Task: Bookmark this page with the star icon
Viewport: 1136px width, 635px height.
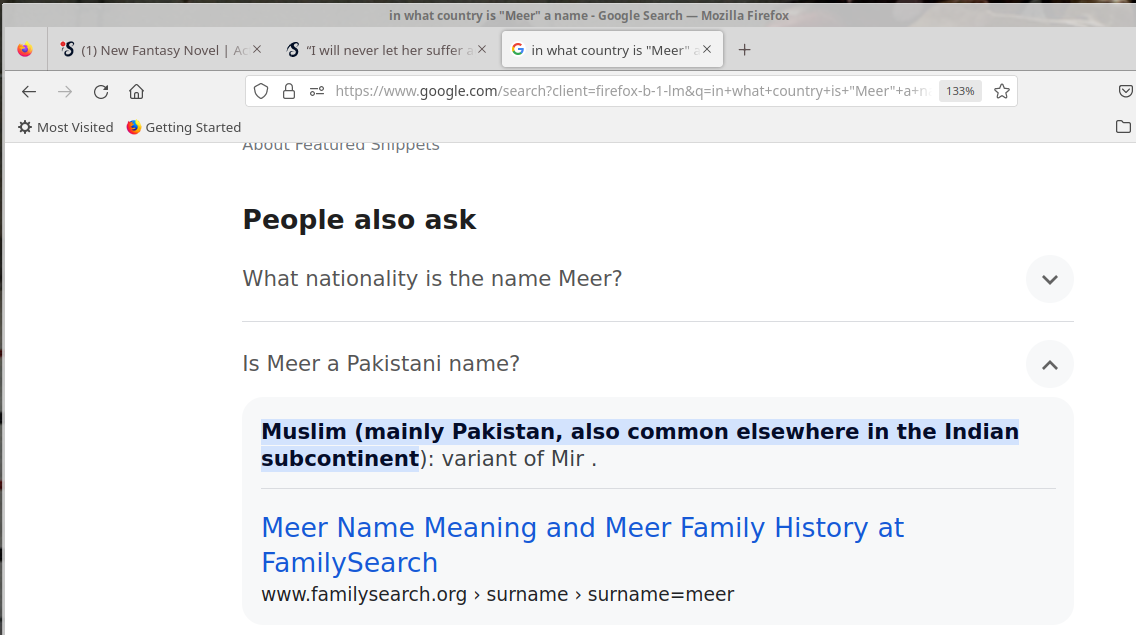Action: coord(1002,91)
